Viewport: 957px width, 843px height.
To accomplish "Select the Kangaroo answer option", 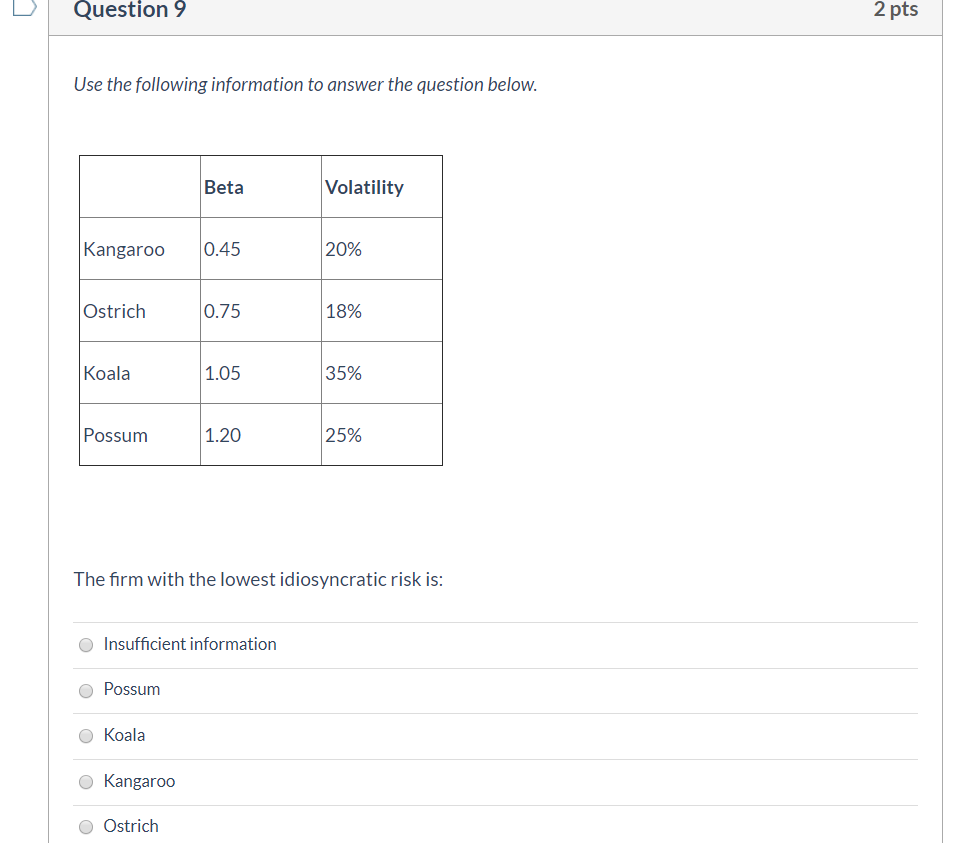I will click(86, 782).
